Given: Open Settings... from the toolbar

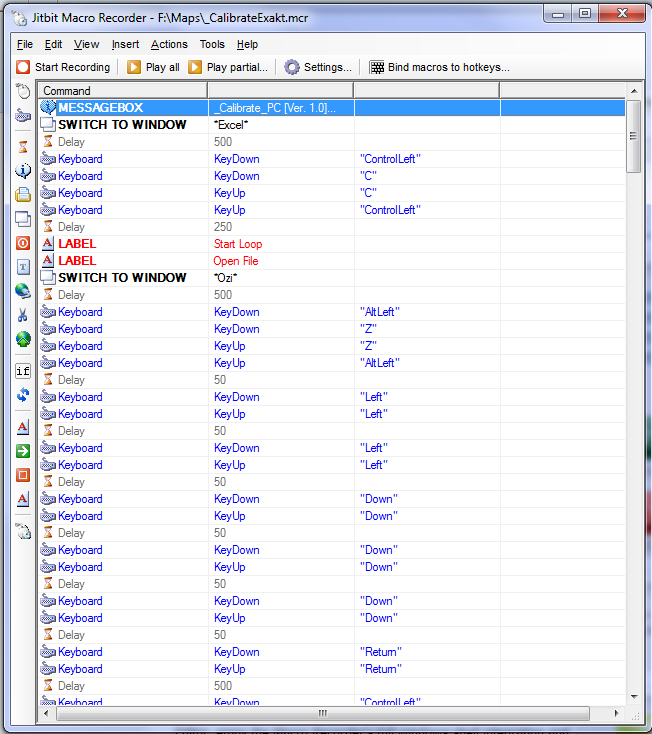Looking at the screenshot, I should (x=318, y=67).
